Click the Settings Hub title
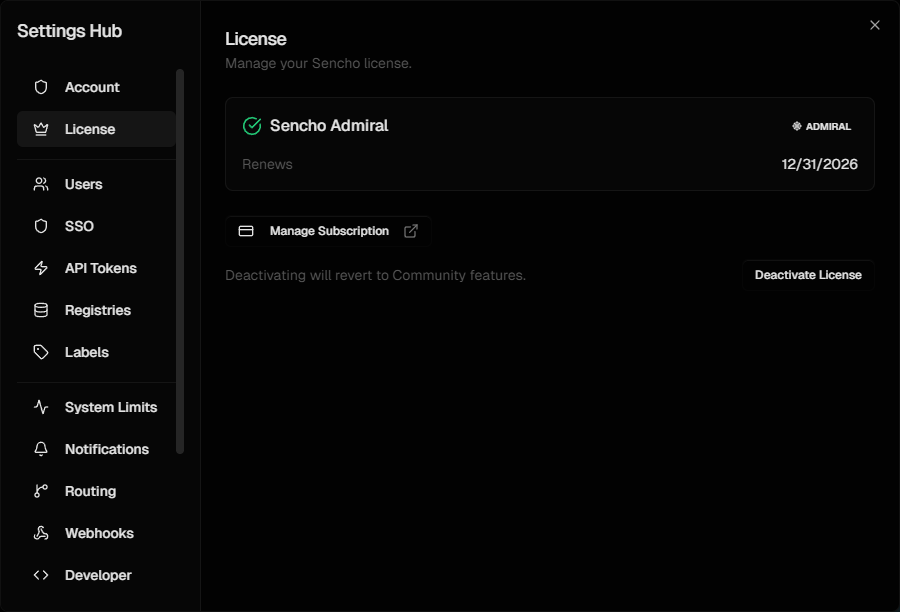900x612 pixels. click(x=69, y=31)
